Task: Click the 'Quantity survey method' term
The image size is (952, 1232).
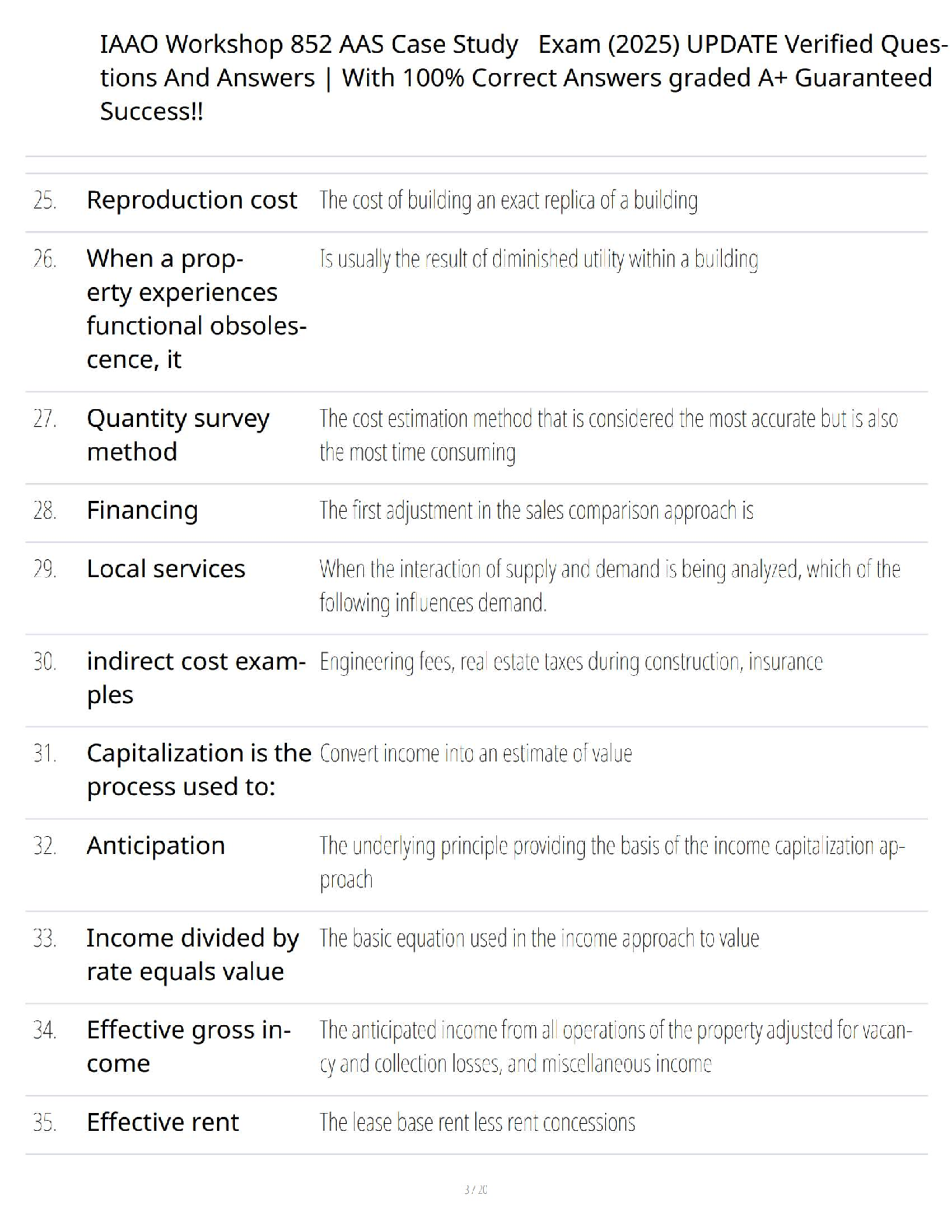Action: coord(177,435)
